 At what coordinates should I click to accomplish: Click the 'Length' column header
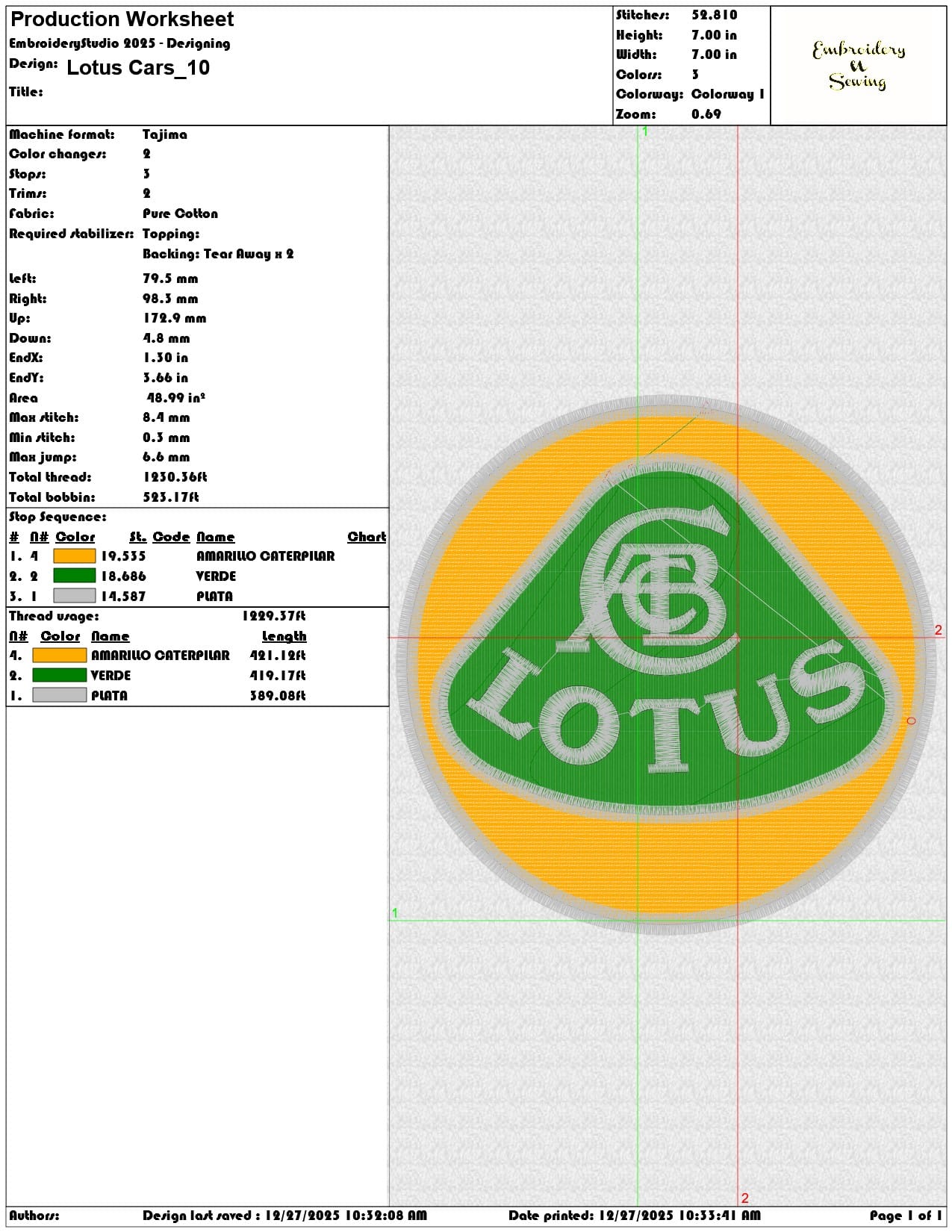[284, 636]
